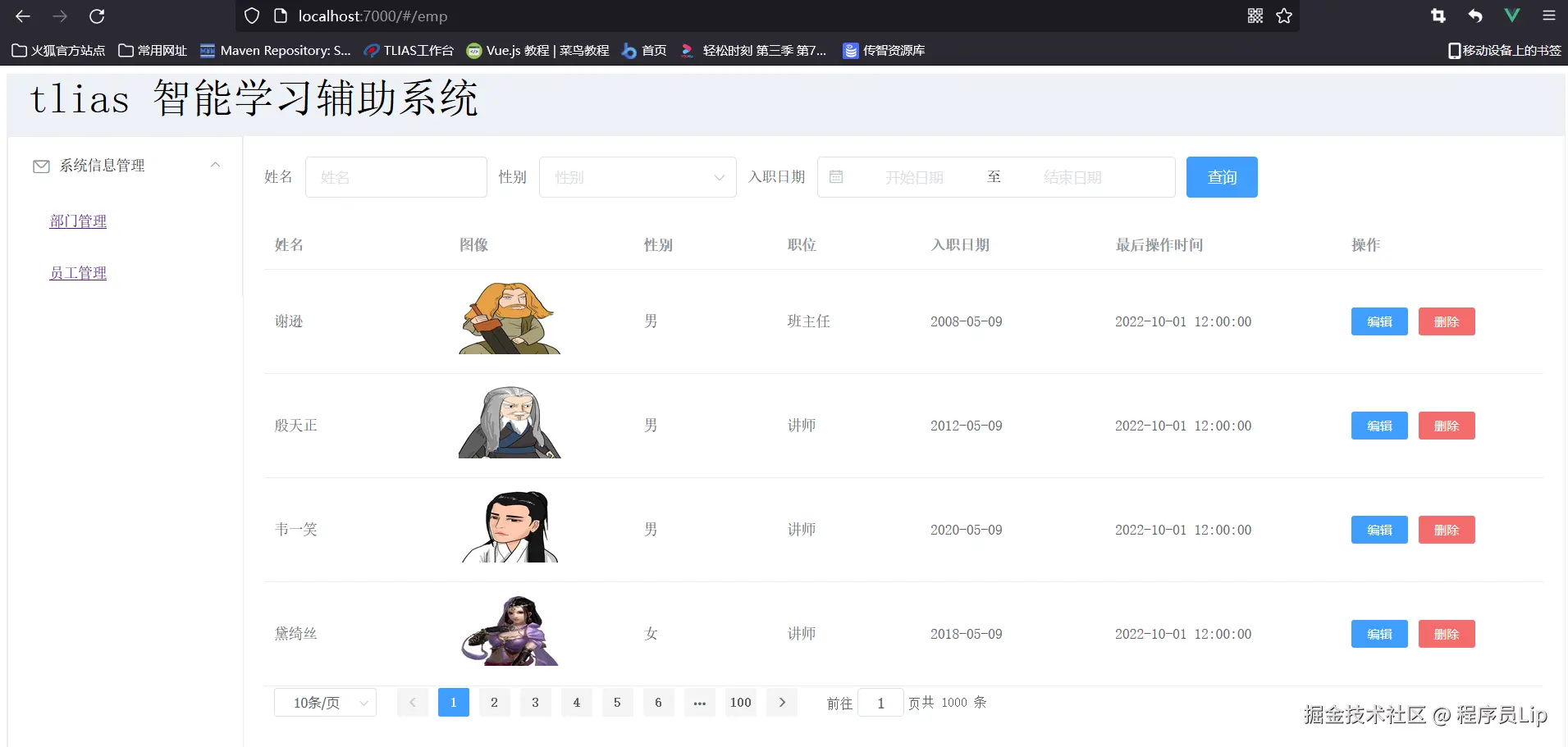Open the 传智资源库 bookmark
Viewport: 1568px width, 747px height.
pos(884,51)
